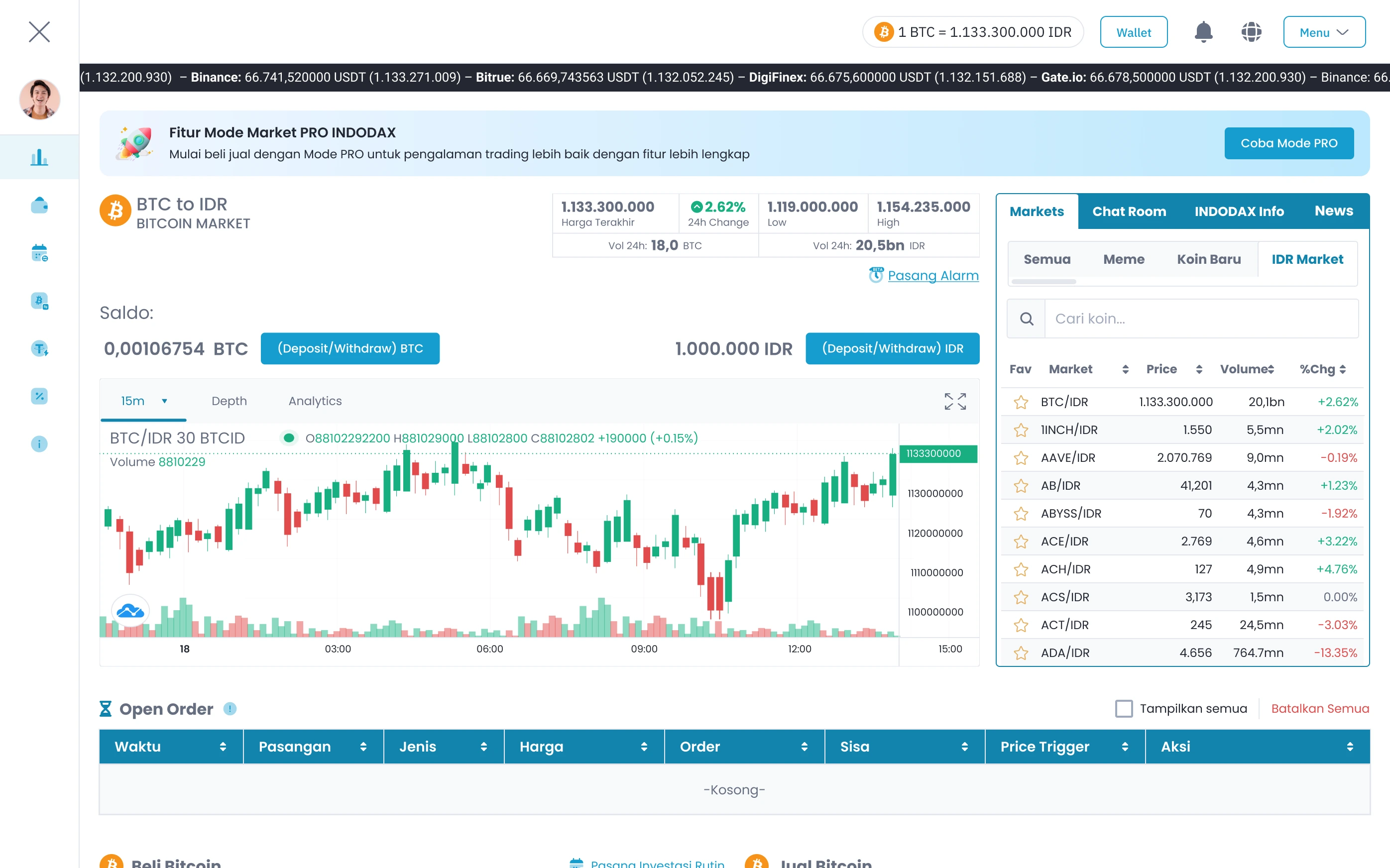Expand the Menu dropdown
This screenshot has width=1390, height=868.
coord(1324,32)
